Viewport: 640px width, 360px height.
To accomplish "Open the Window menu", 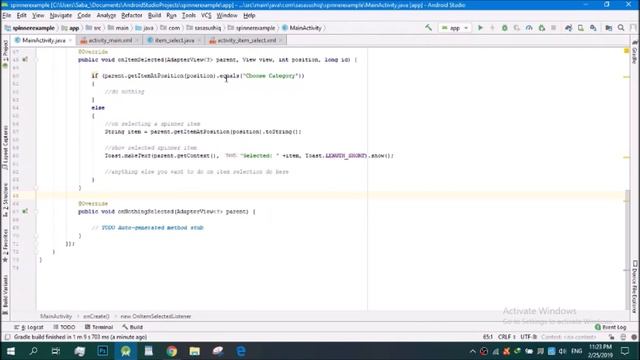I will pos(227,16).
